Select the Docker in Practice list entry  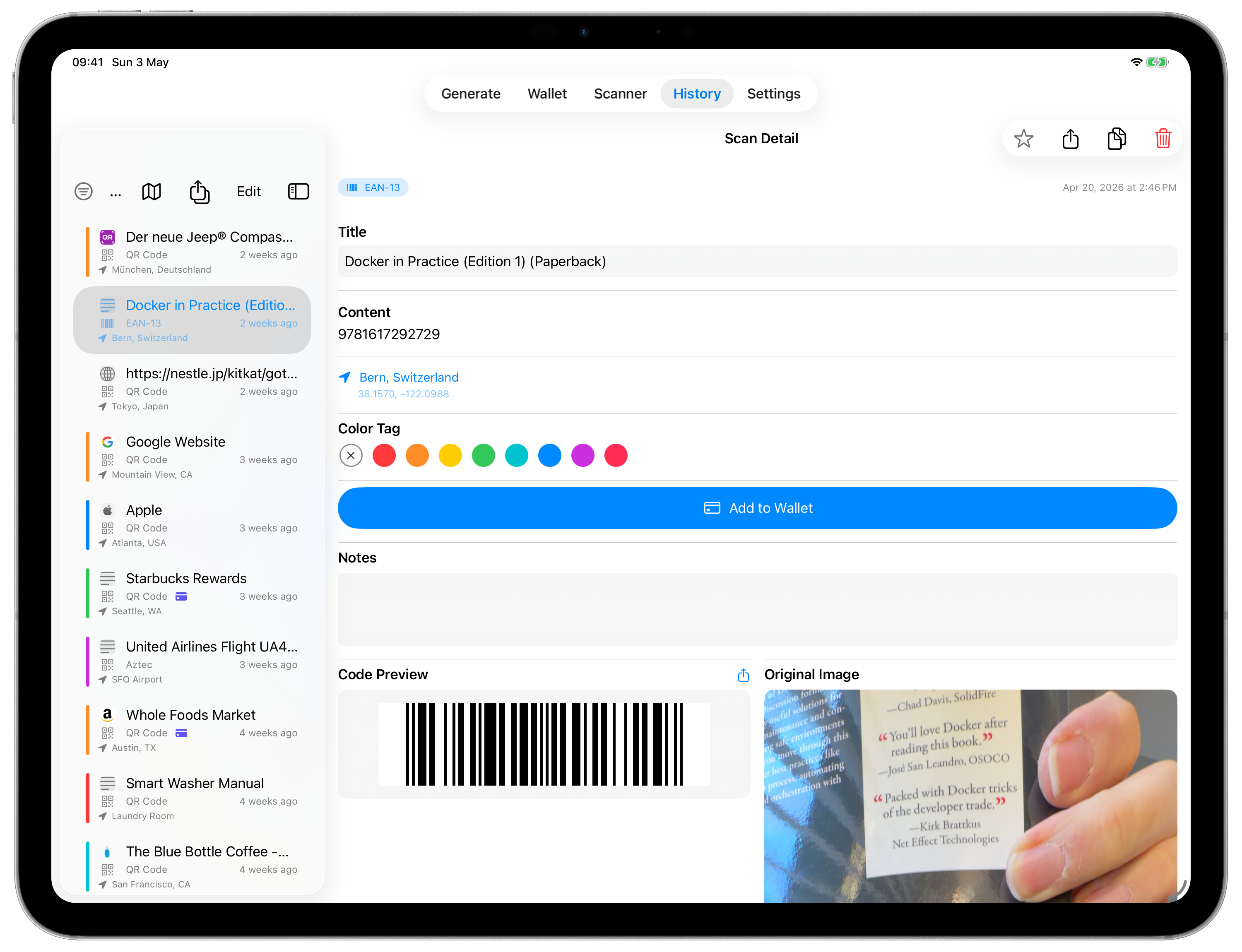click(192, 320)
